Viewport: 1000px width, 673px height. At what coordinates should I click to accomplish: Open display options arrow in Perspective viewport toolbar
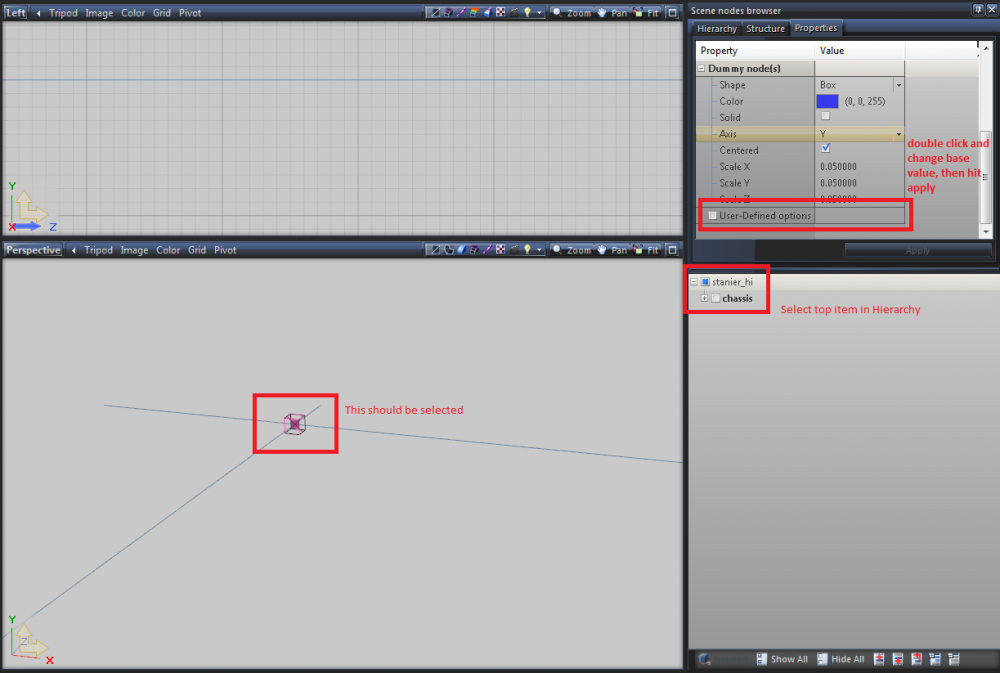coord(540,250)
